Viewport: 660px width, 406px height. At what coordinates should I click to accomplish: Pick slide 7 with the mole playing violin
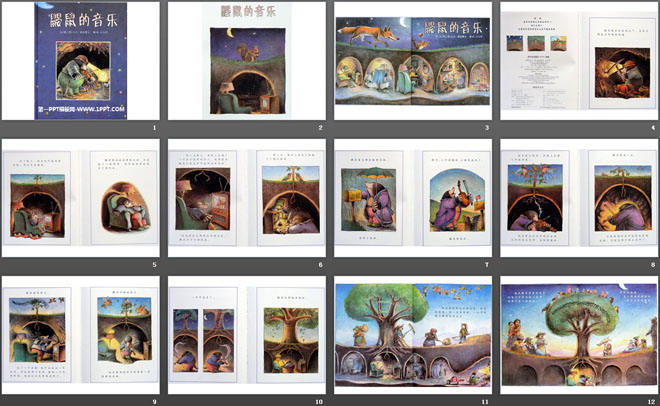coord(411,200)
